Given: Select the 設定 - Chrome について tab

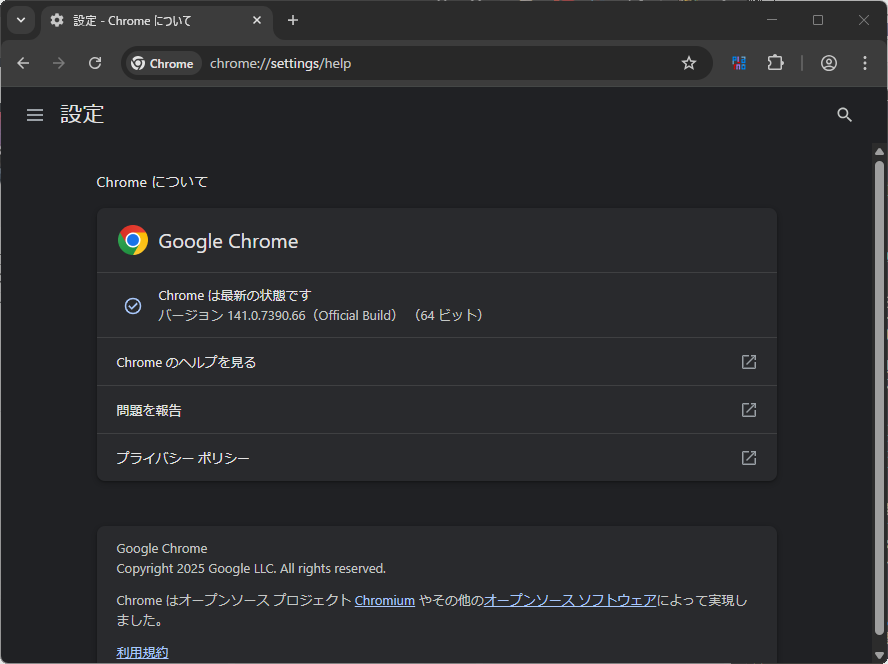Looking at the screenshot, I should [140, 20].
